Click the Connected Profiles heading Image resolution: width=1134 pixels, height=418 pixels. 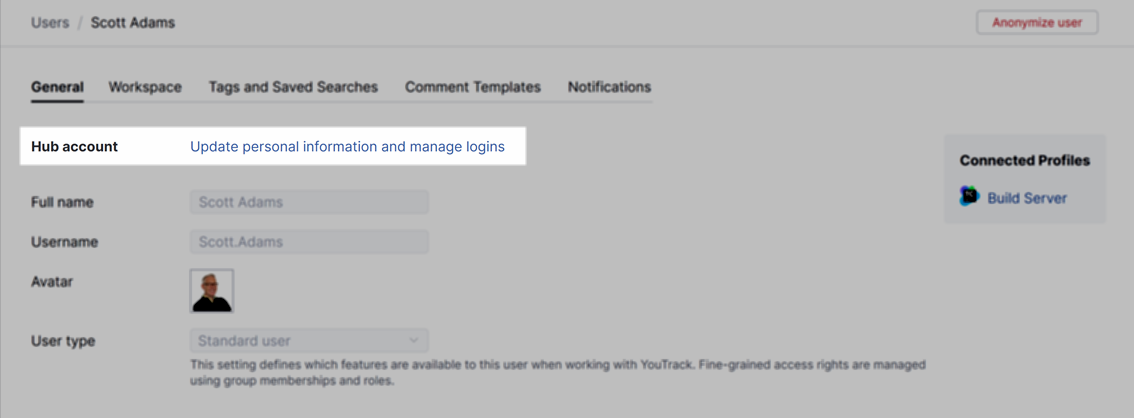pos(1024,160)
